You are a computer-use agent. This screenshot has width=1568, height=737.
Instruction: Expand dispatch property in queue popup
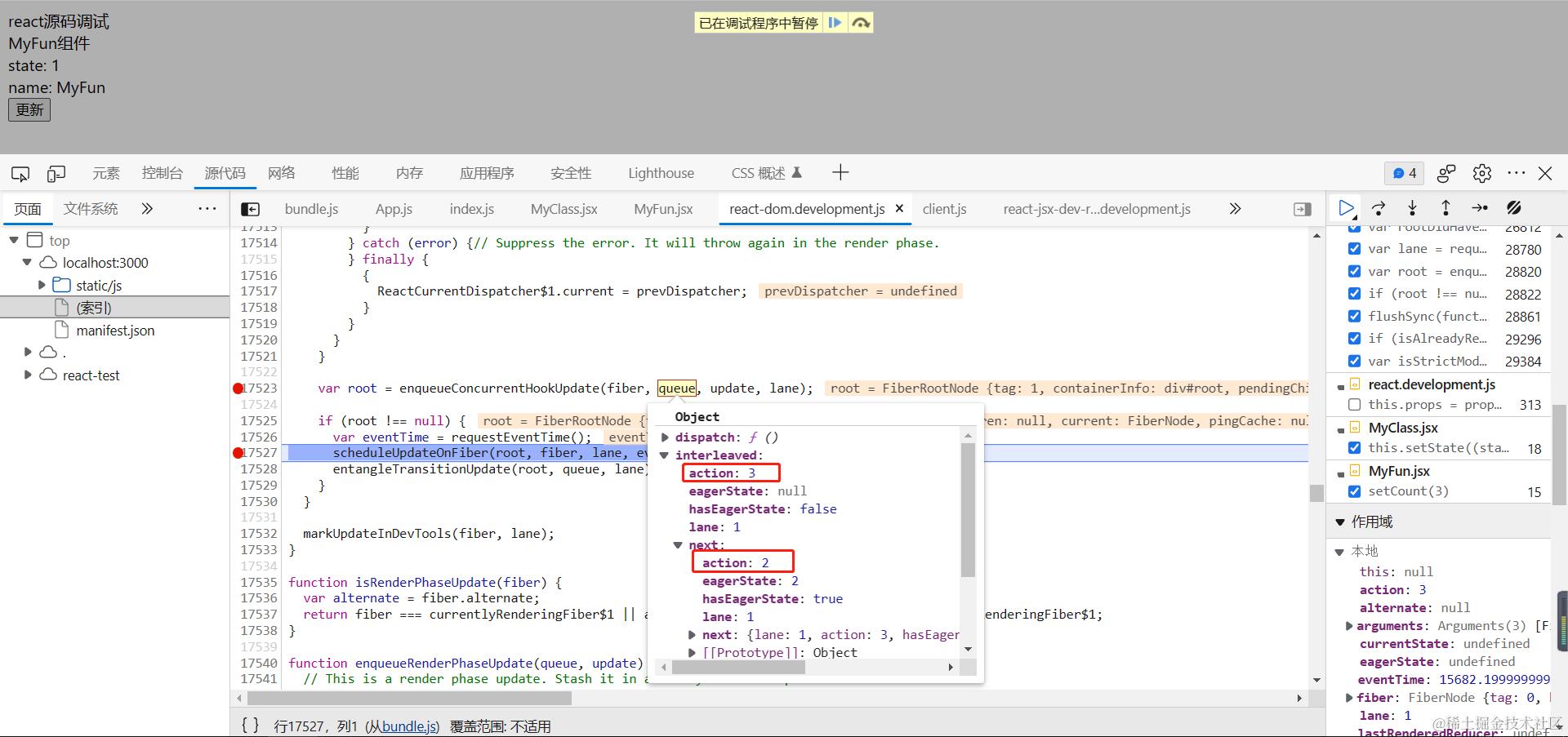[x=666, y=437]
